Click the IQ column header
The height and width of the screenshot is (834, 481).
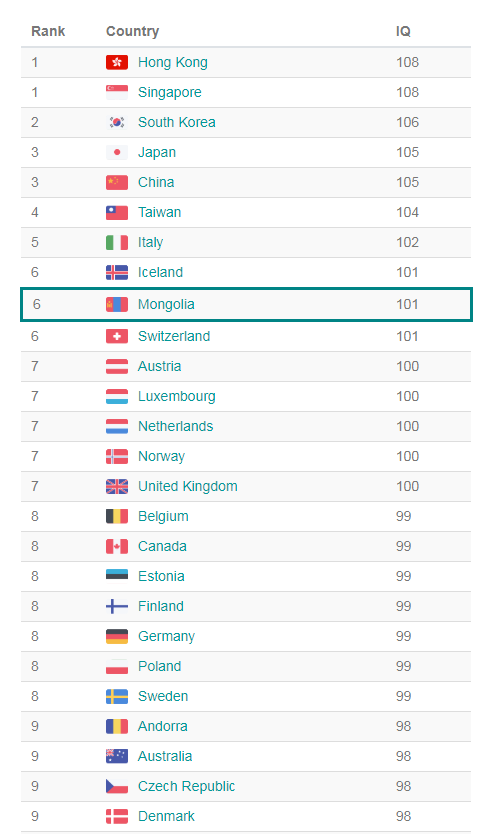click(x=403, y=31)
